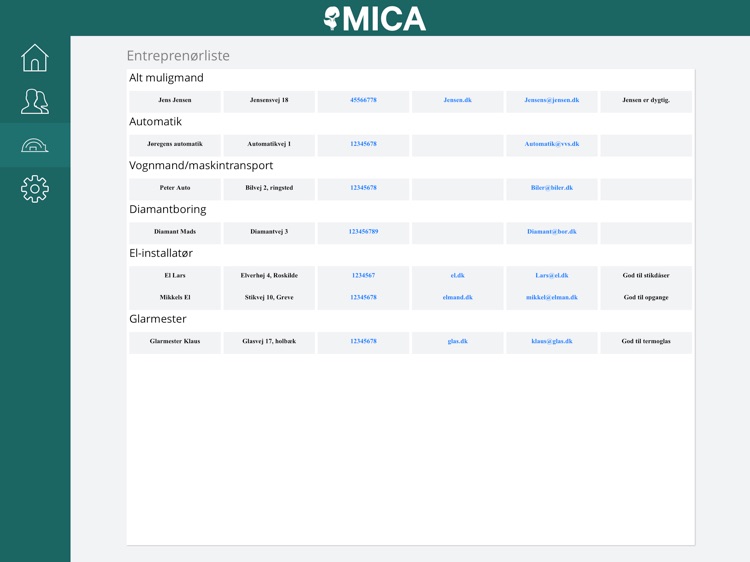
Task: Open the users section icon in sidebar
Action: coord(35,101)
